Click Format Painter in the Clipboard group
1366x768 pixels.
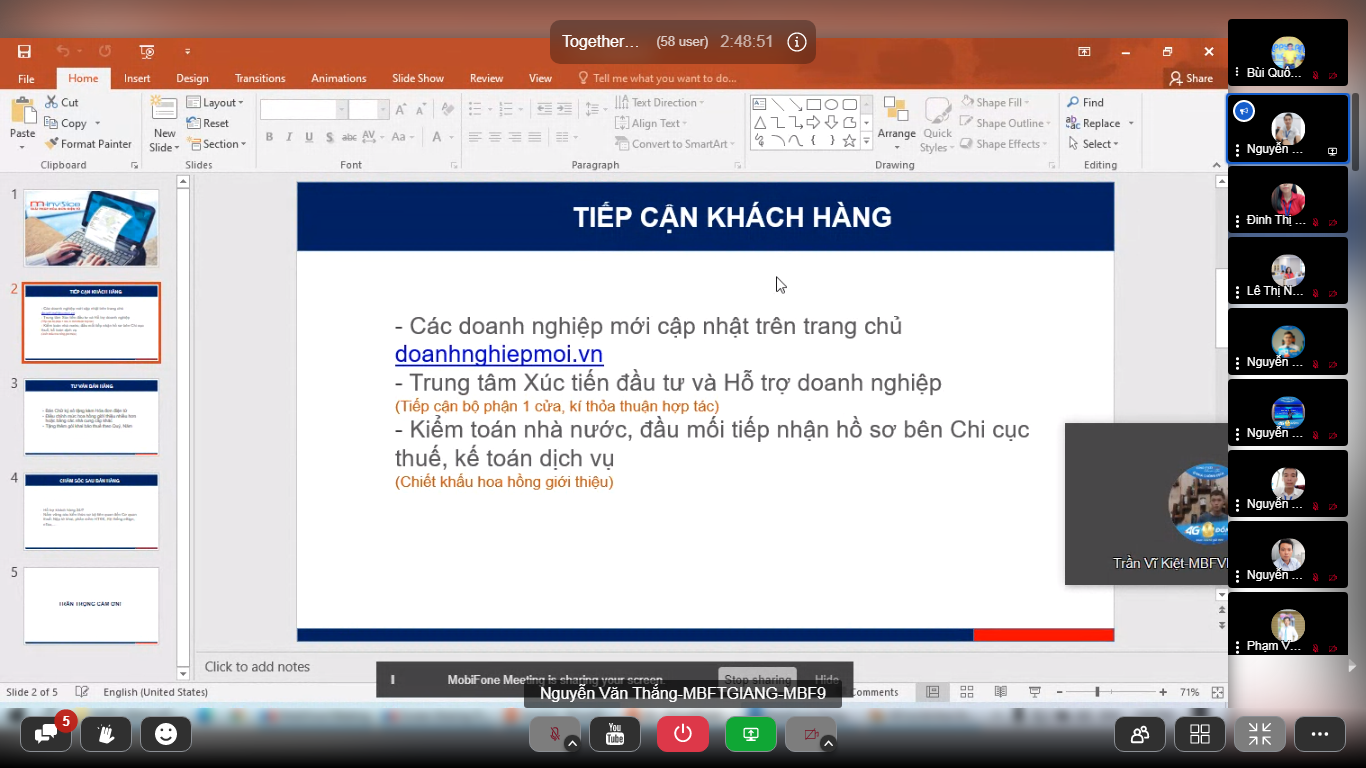[88, 144]
